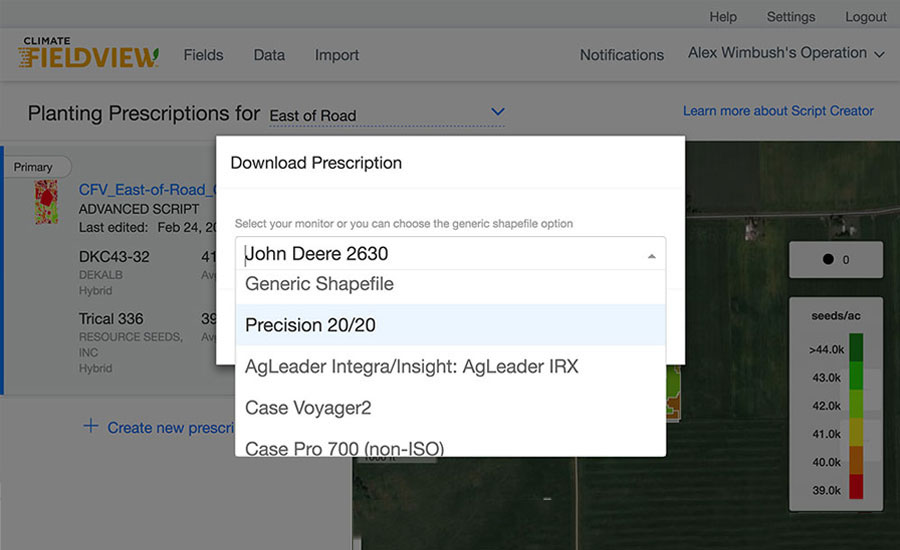Click the Climate FieldView logo
The height and width of the screenshot is (550, 900).
coord(88,54)
